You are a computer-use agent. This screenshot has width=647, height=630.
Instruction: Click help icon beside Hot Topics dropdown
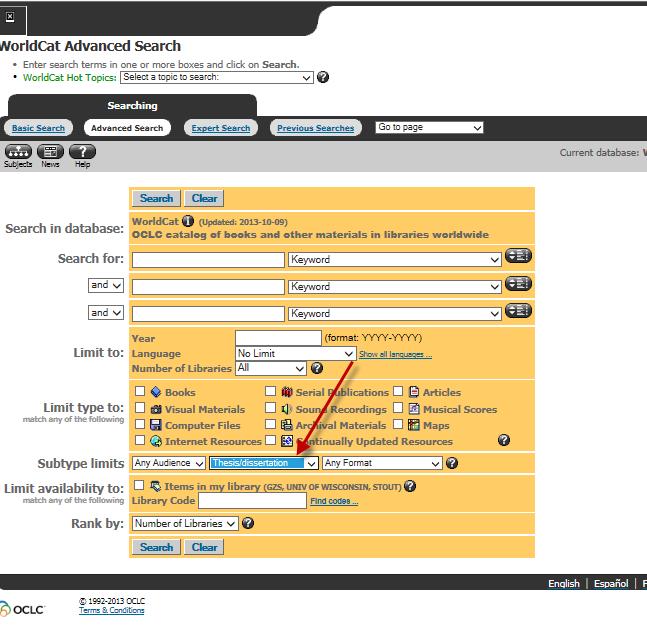[x=323, y=77]
